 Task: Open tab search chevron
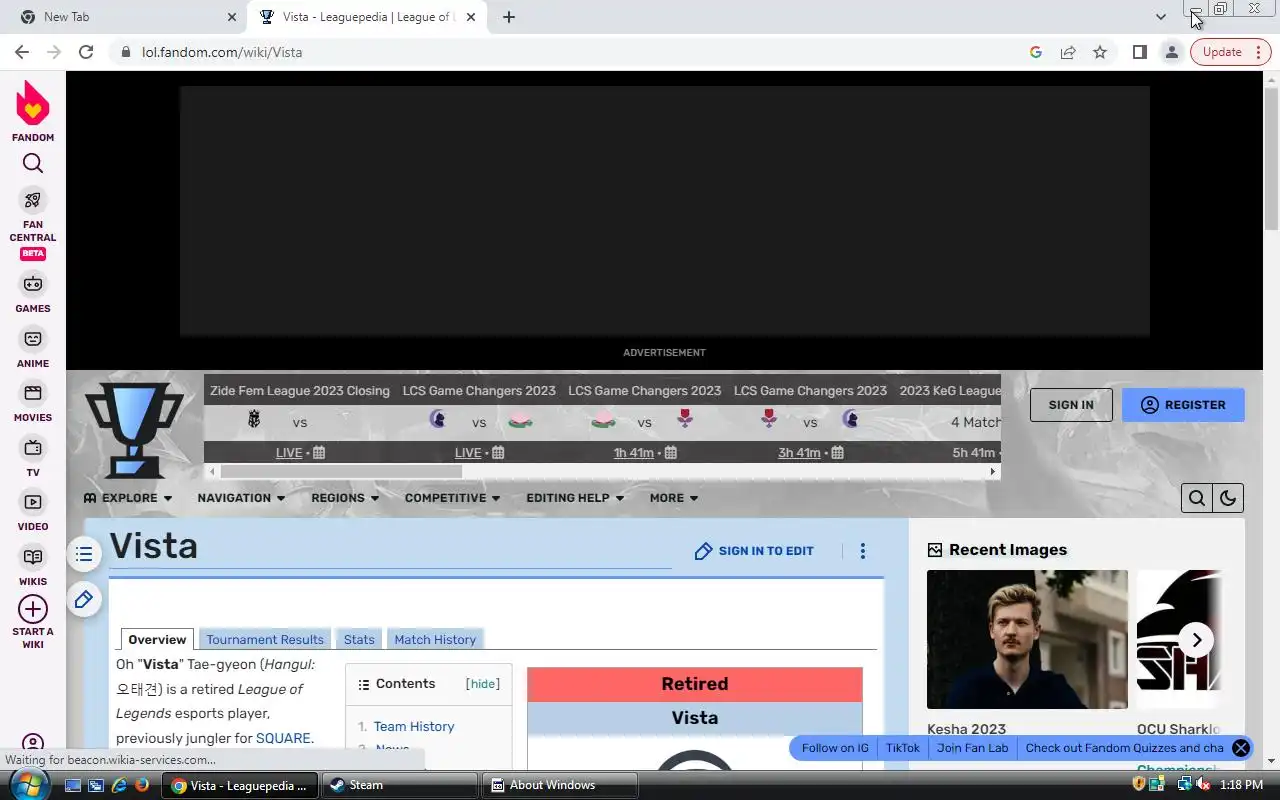click(x=1160, y=17)
